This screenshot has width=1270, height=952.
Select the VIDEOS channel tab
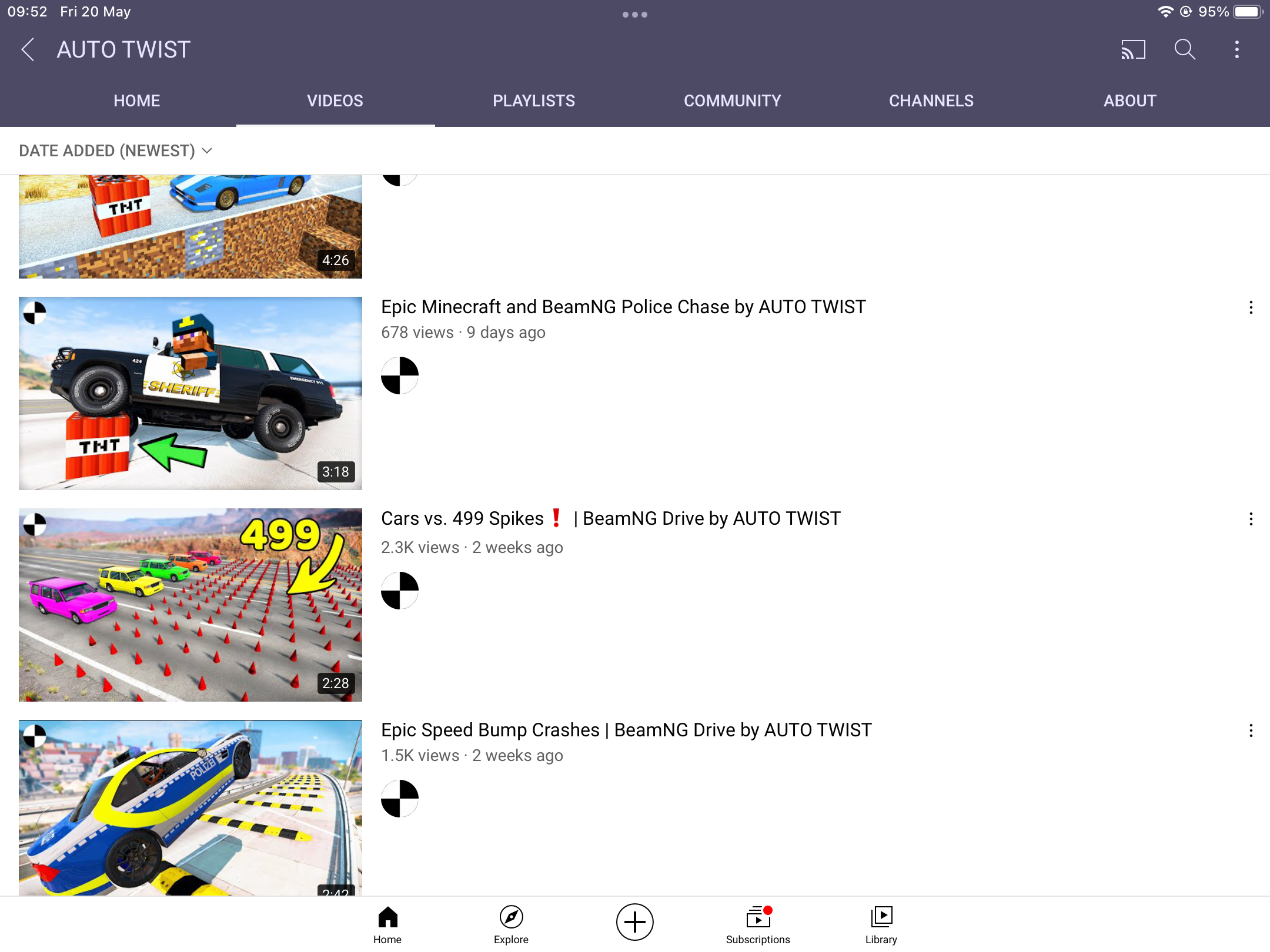[x=335, y=100]
